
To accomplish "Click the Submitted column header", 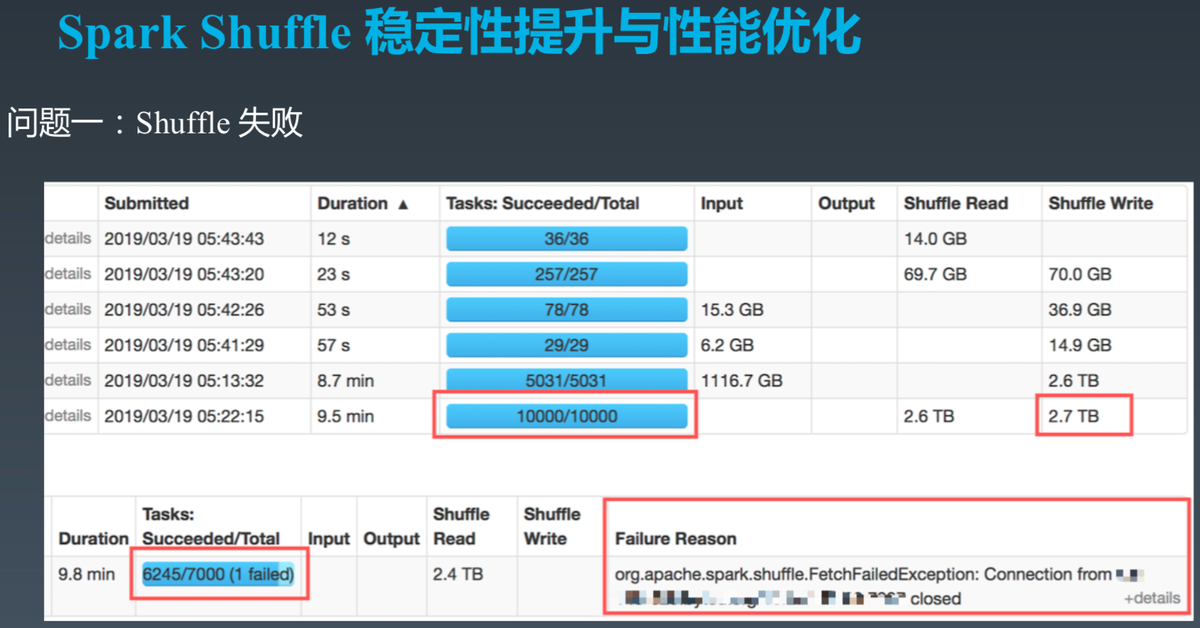I will (147, 203).
